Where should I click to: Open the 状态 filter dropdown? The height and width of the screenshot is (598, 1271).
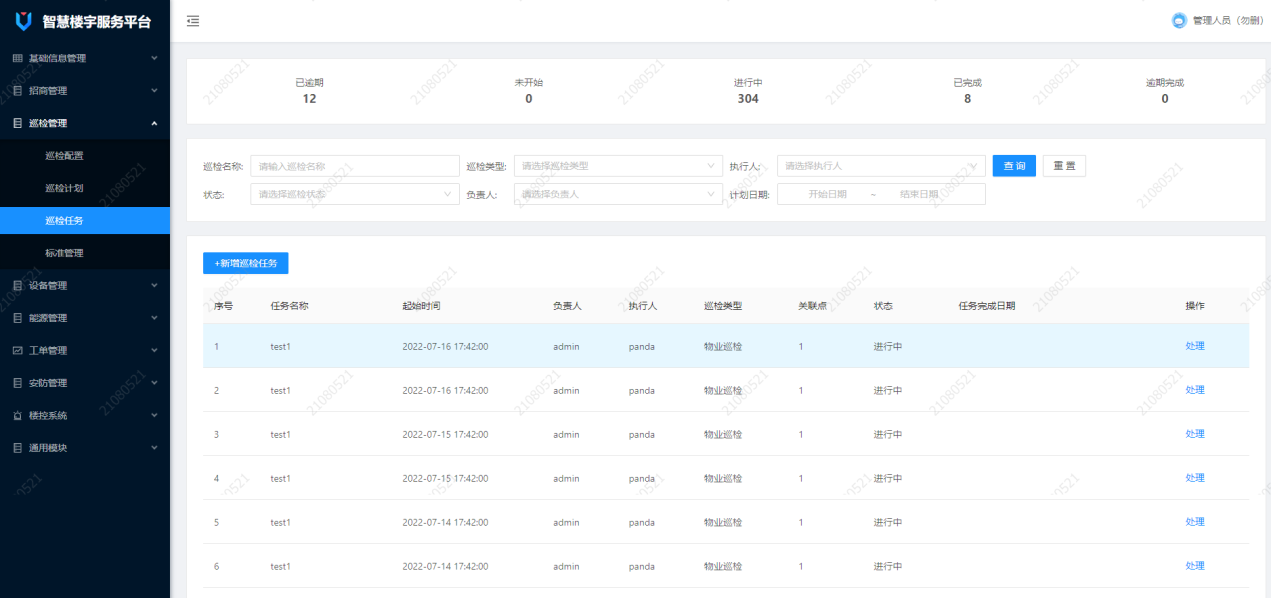(x=354, y=194)
